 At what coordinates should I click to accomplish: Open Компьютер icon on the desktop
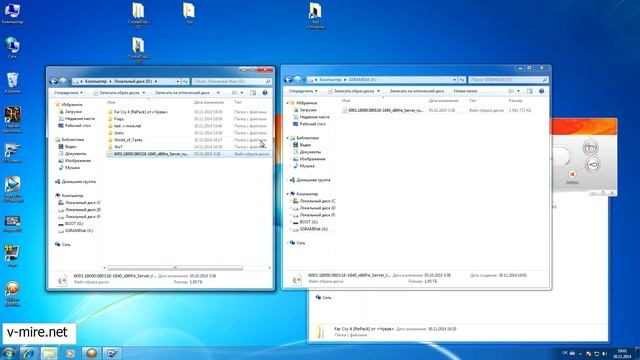point(12,13)
